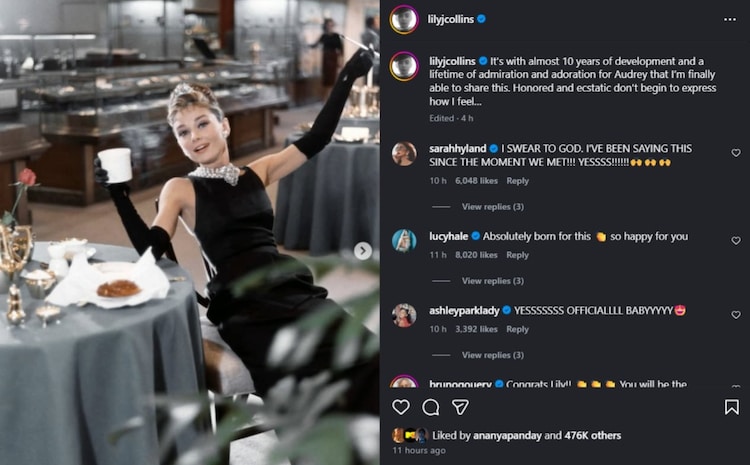This screenshot has height=465, width=750.
Task: Open the Audrey-style post photo
Action: (x=190, y=232)
